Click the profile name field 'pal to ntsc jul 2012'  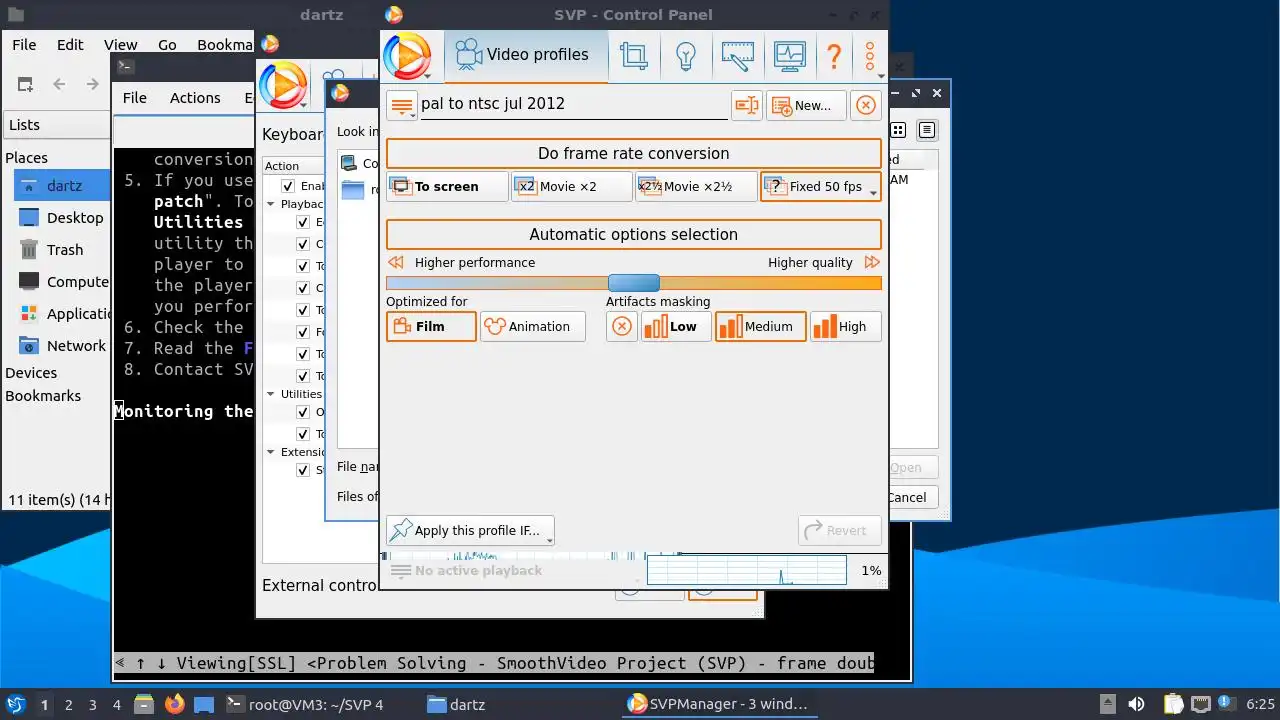tap(573, 104)
